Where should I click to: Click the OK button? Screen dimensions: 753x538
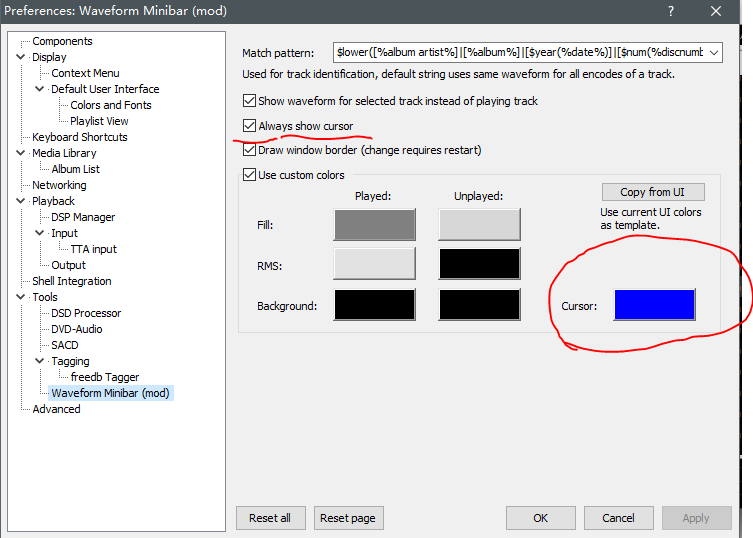point(540,518)
